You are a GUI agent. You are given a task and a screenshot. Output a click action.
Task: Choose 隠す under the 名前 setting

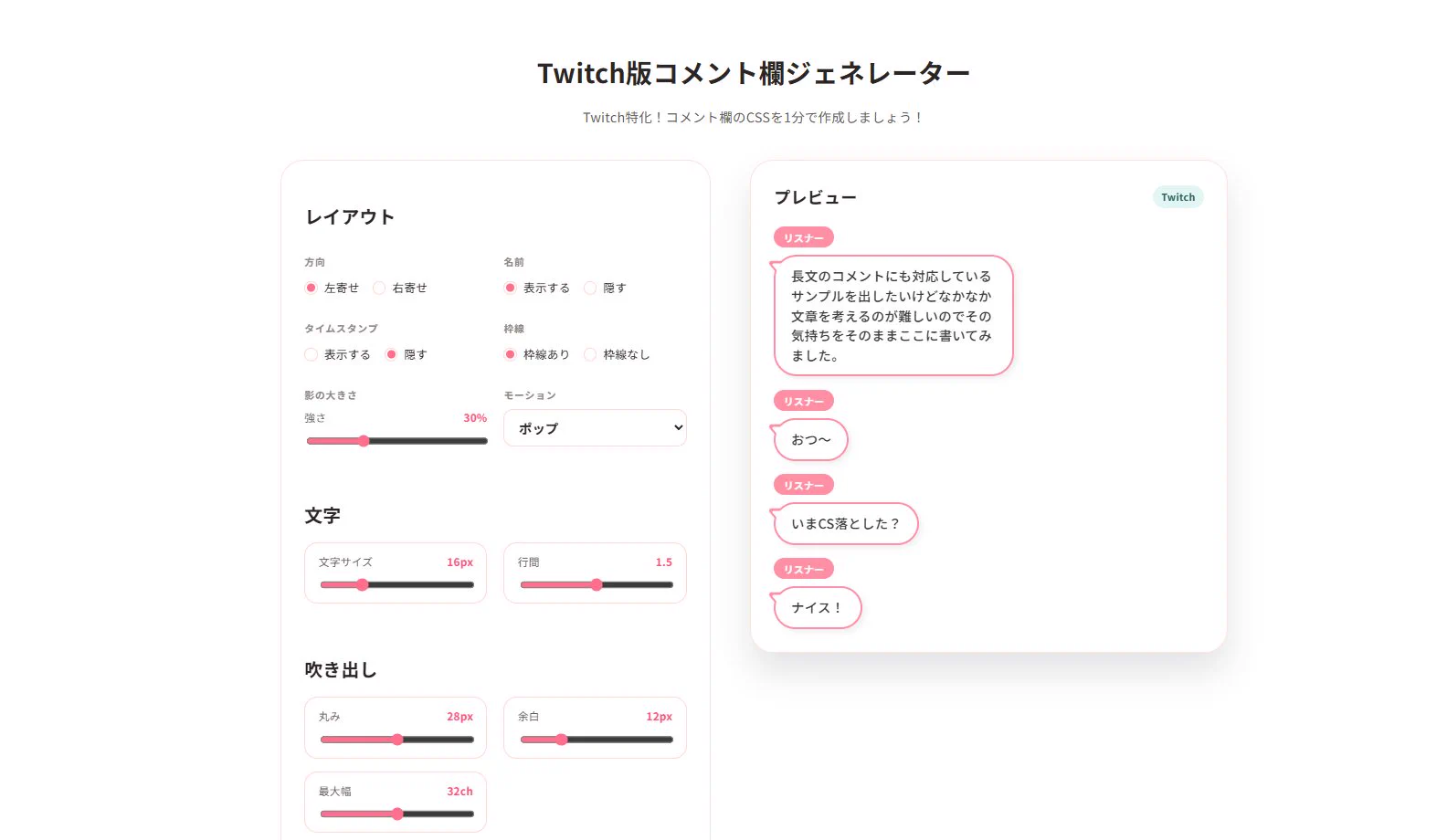[x=590, y=288]
